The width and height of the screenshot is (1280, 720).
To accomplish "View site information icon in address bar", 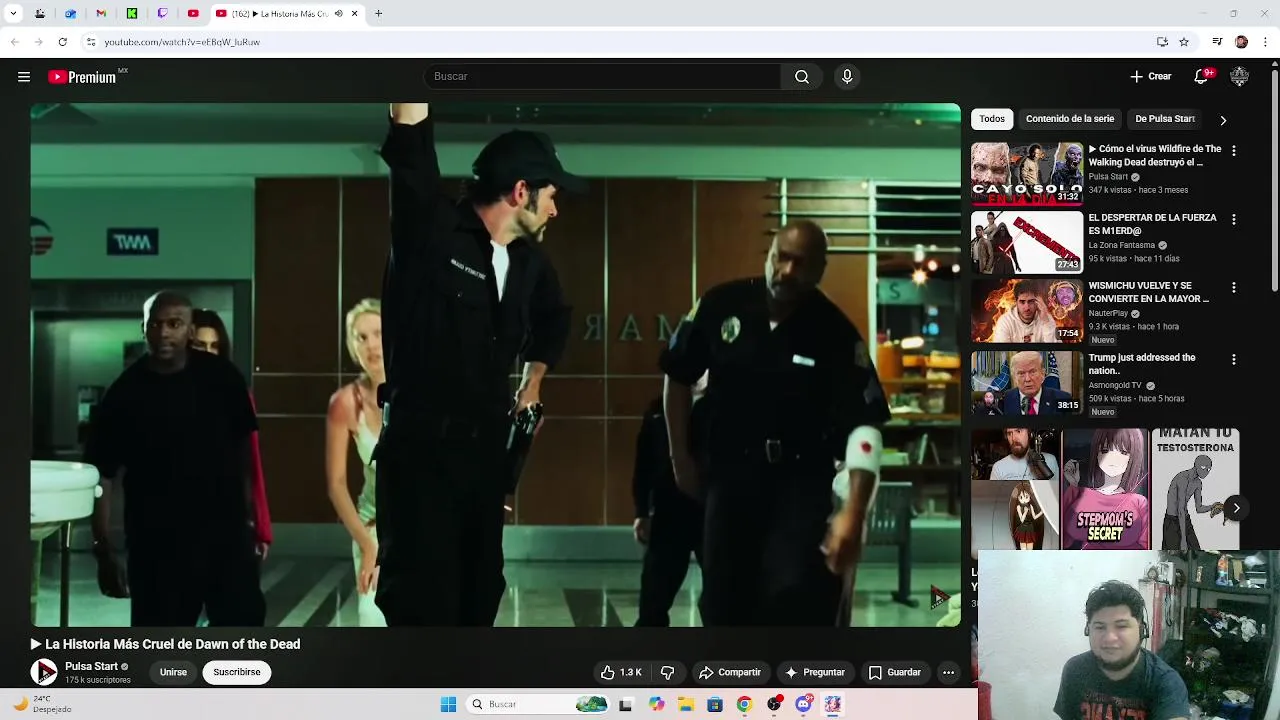I will (90, 42).
